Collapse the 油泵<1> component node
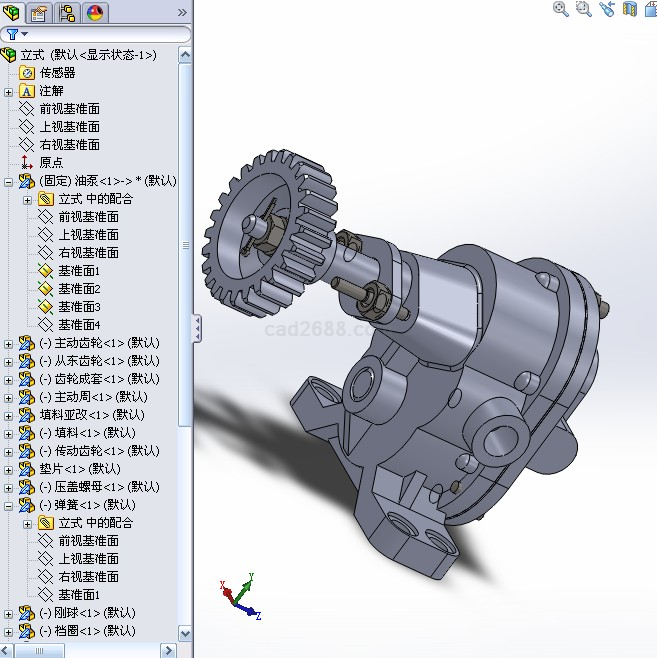The height and width of the screenshot is (658, 657). [9, 181]
